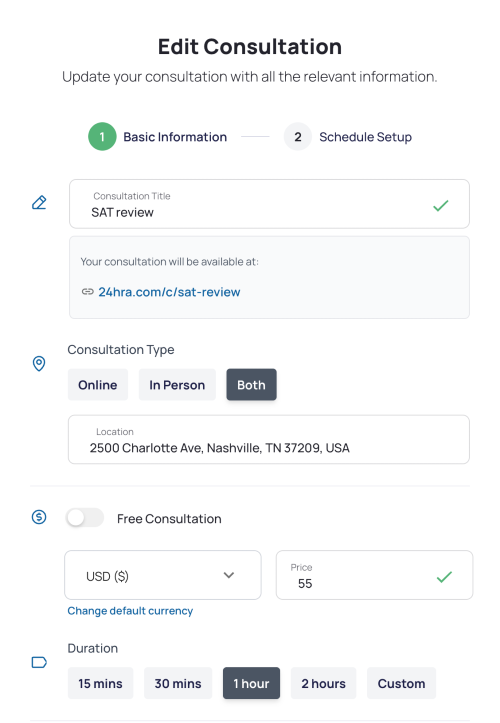This screenshot has height=723, width=500.
Task: Open the 24hra.com/c/sat-review link
Action: click(169, 292)
